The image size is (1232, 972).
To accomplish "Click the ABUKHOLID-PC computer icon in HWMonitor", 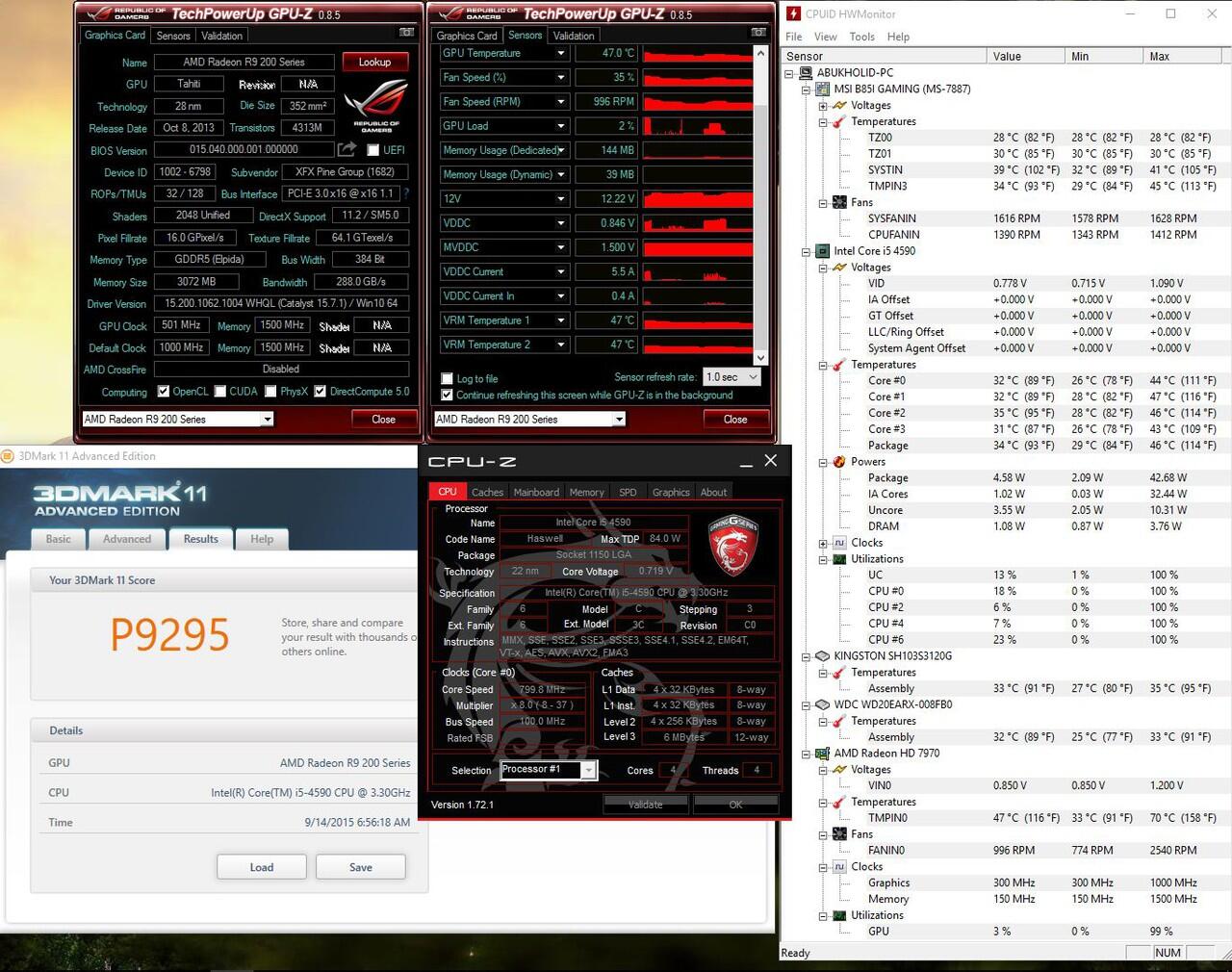I will pos(806,72).
